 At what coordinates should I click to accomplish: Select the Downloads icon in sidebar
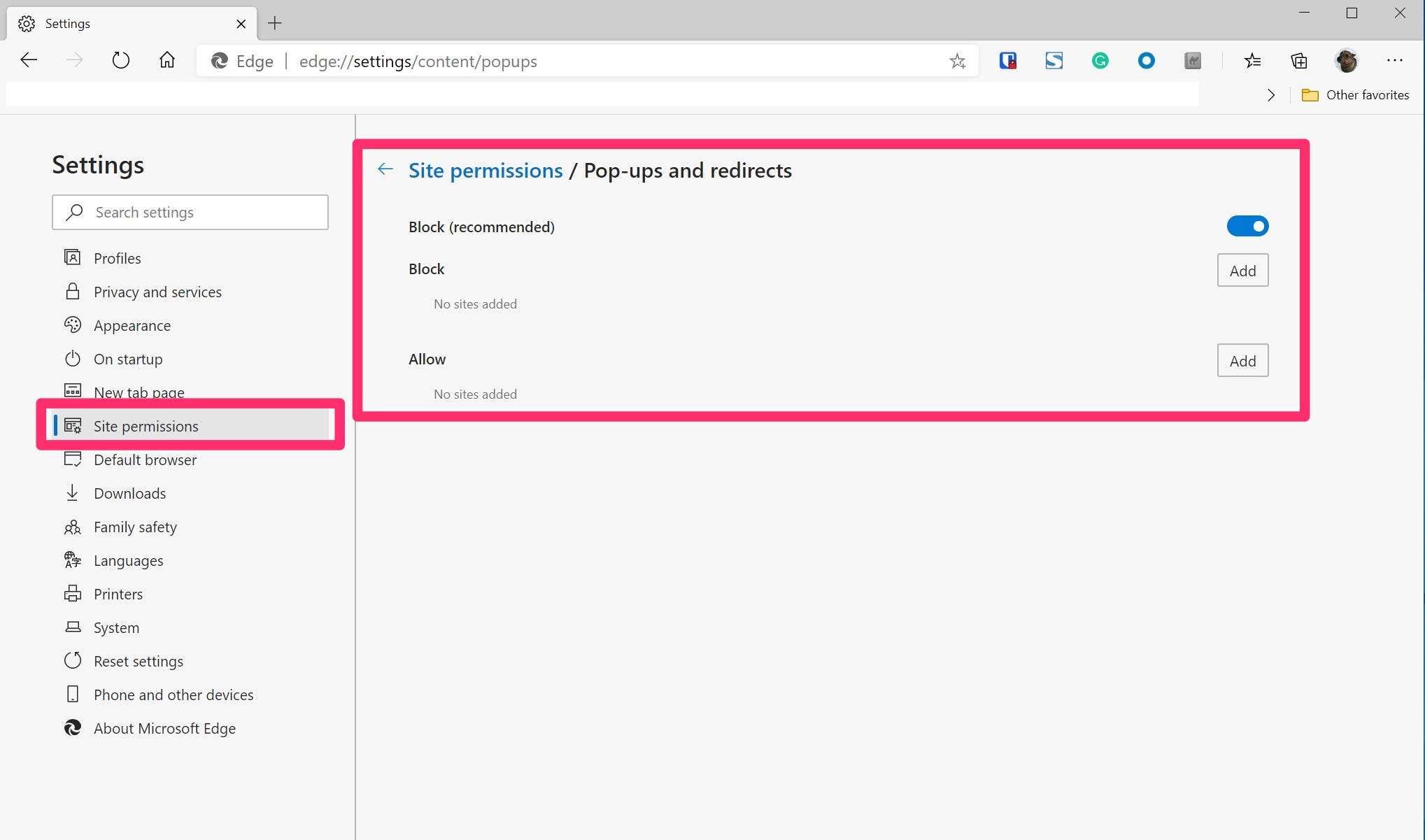click(72, 492)
